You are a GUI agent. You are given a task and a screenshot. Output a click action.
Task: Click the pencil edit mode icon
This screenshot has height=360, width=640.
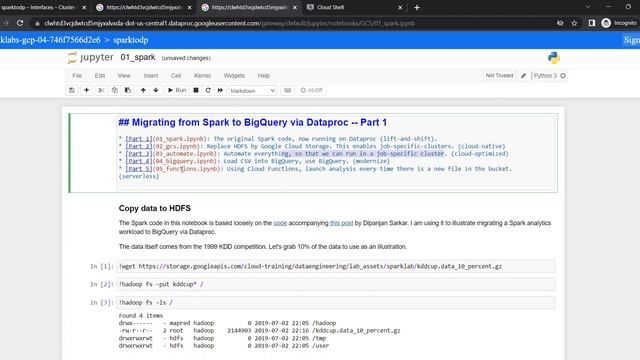523,76
